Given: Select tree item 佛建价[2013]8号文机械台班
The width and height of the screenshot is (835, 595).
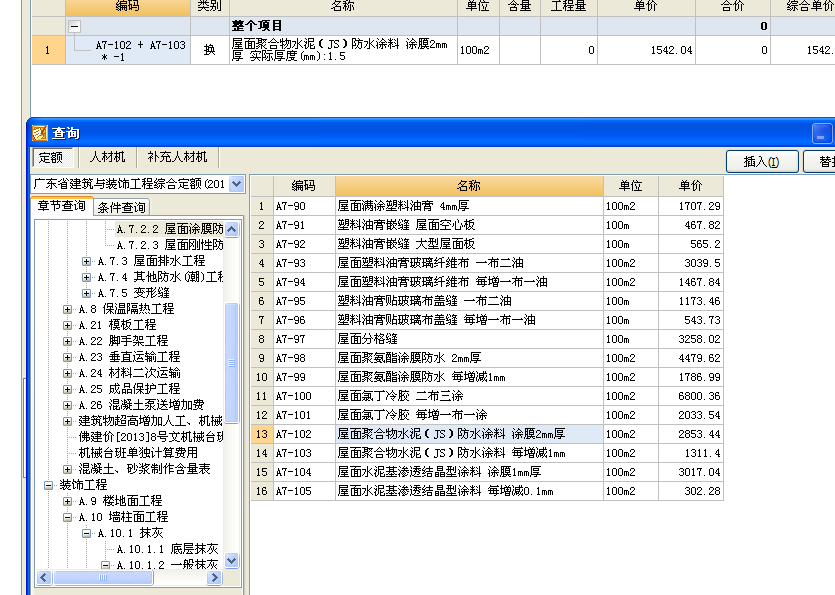Looking at the screenshot, I should coord(151,437).
